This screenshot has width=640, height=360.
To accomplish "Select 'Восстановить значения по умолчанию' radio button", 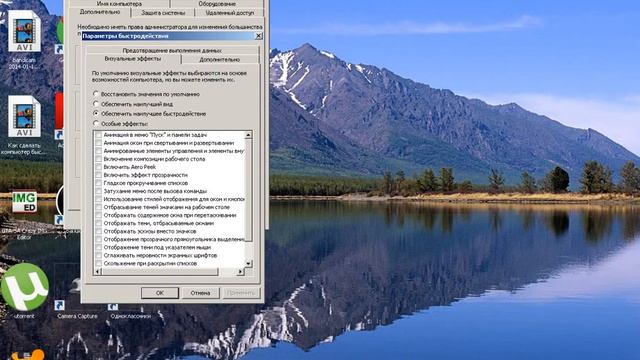I will point(96,94).
